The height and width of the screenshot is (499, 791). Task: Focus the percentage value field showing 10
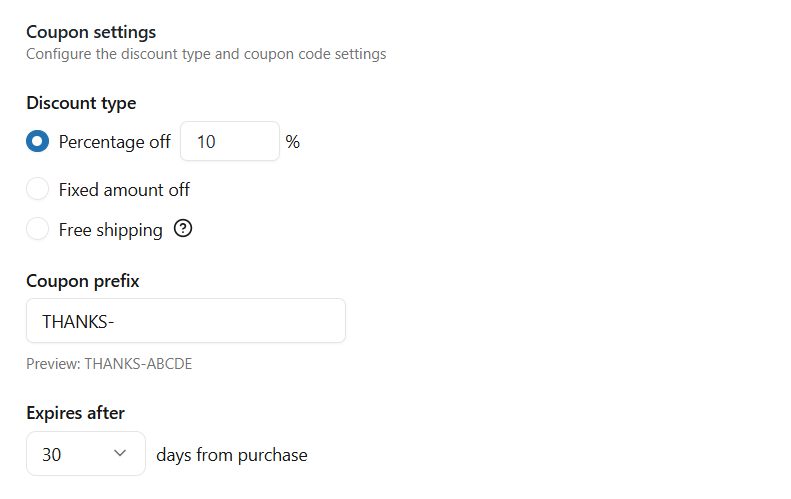[229, 142]
